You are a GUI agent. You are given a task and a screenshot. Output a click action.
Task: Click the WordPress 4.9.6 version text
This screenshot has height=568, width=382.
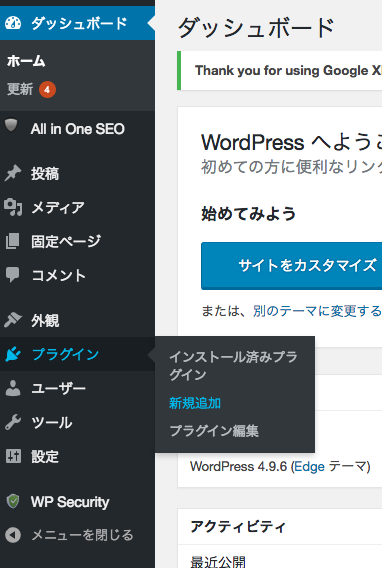click(238, 467)
